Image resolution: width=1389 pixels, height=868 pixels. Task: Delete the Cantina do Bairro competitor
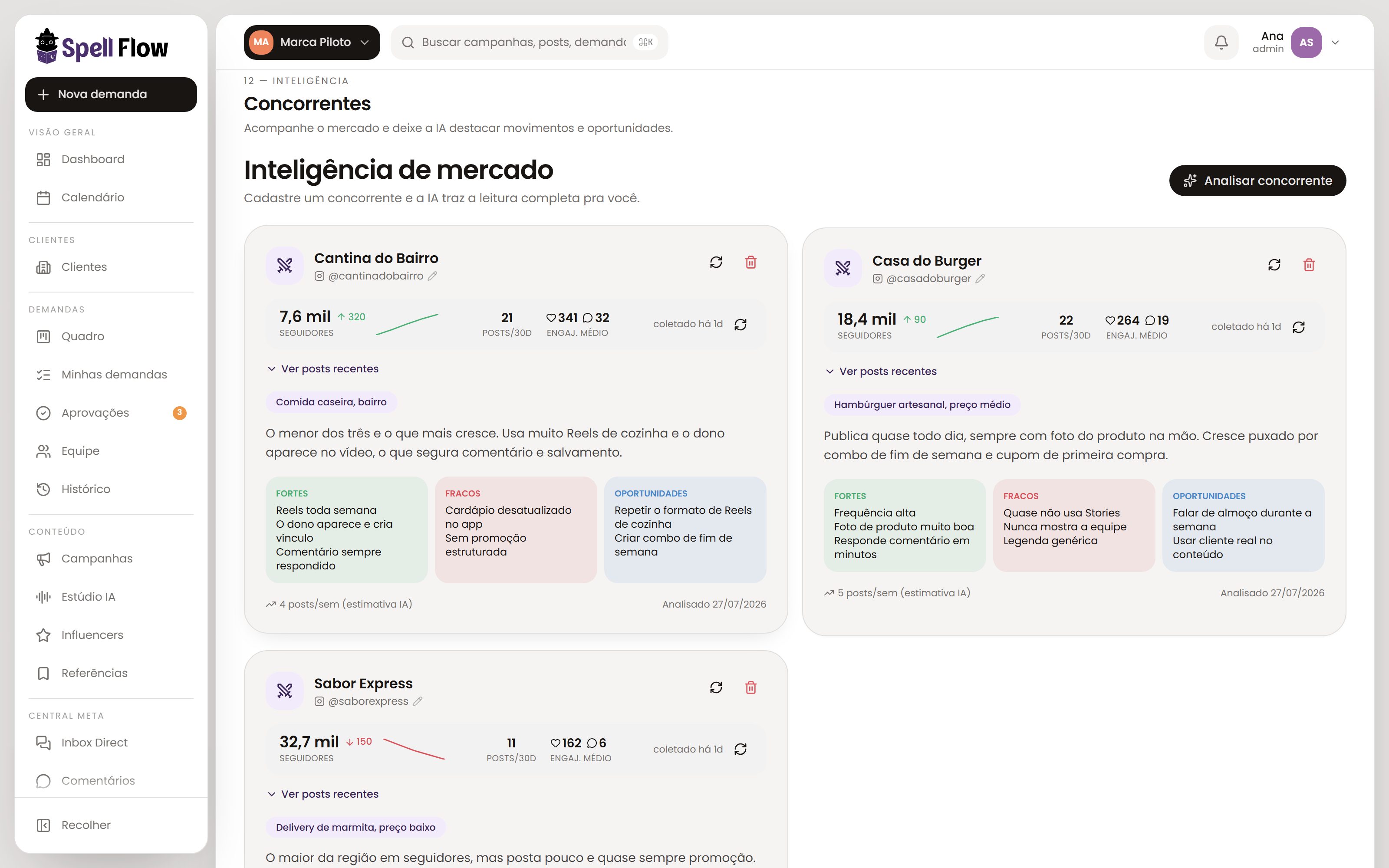click(751, 262)
